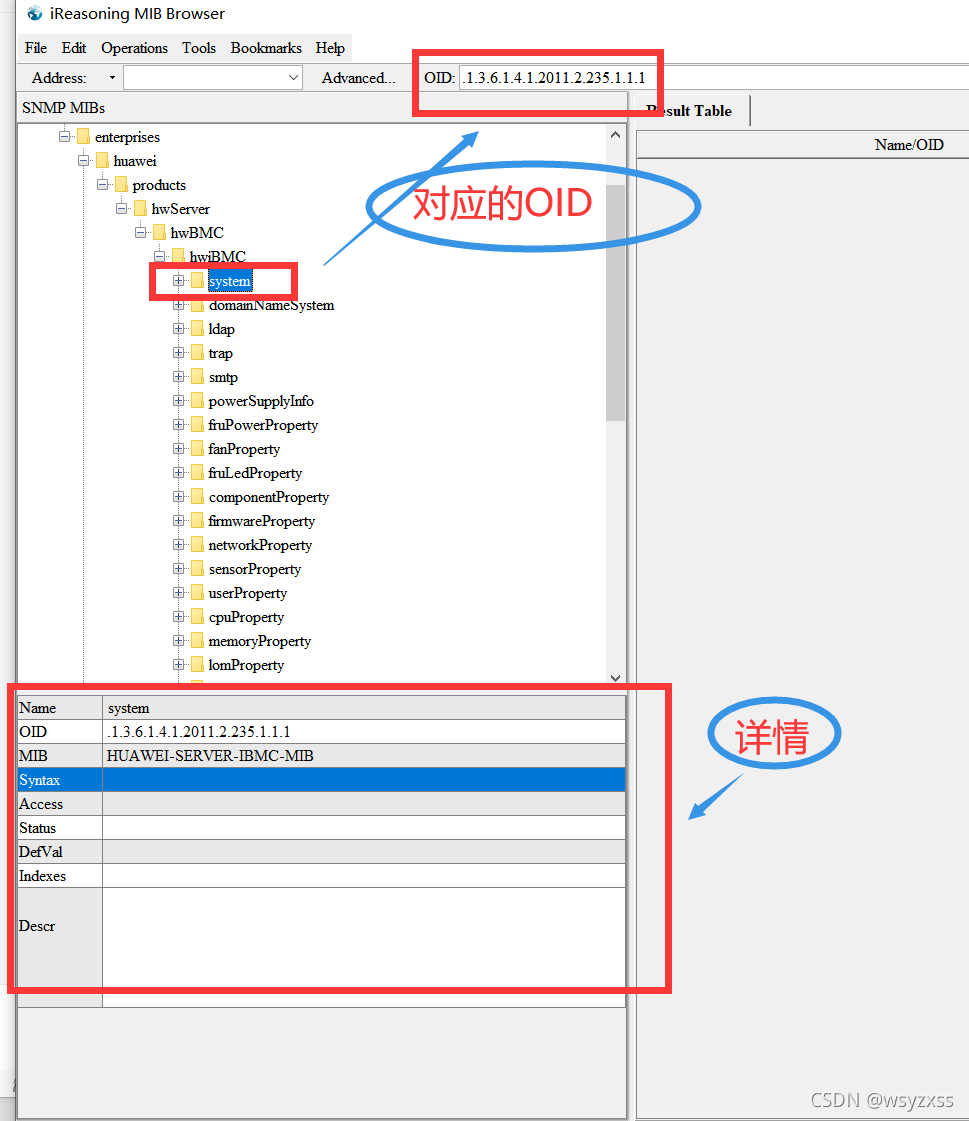This screenshot has height=1121, width=969.
Task: Select the userProperty tree item label
Action: (247, 593)
